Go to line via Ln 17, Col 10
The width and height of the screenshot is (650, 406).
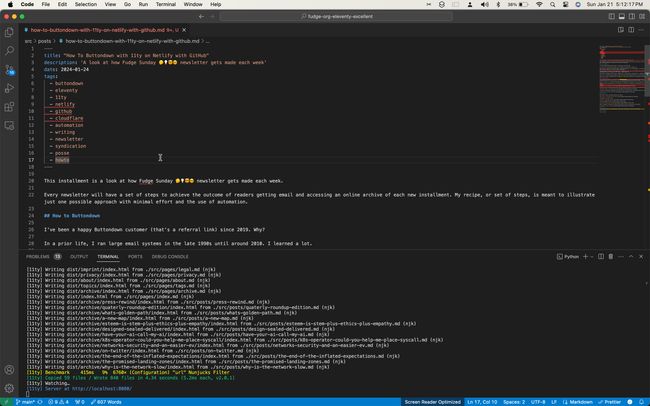(x=482, y=402)
